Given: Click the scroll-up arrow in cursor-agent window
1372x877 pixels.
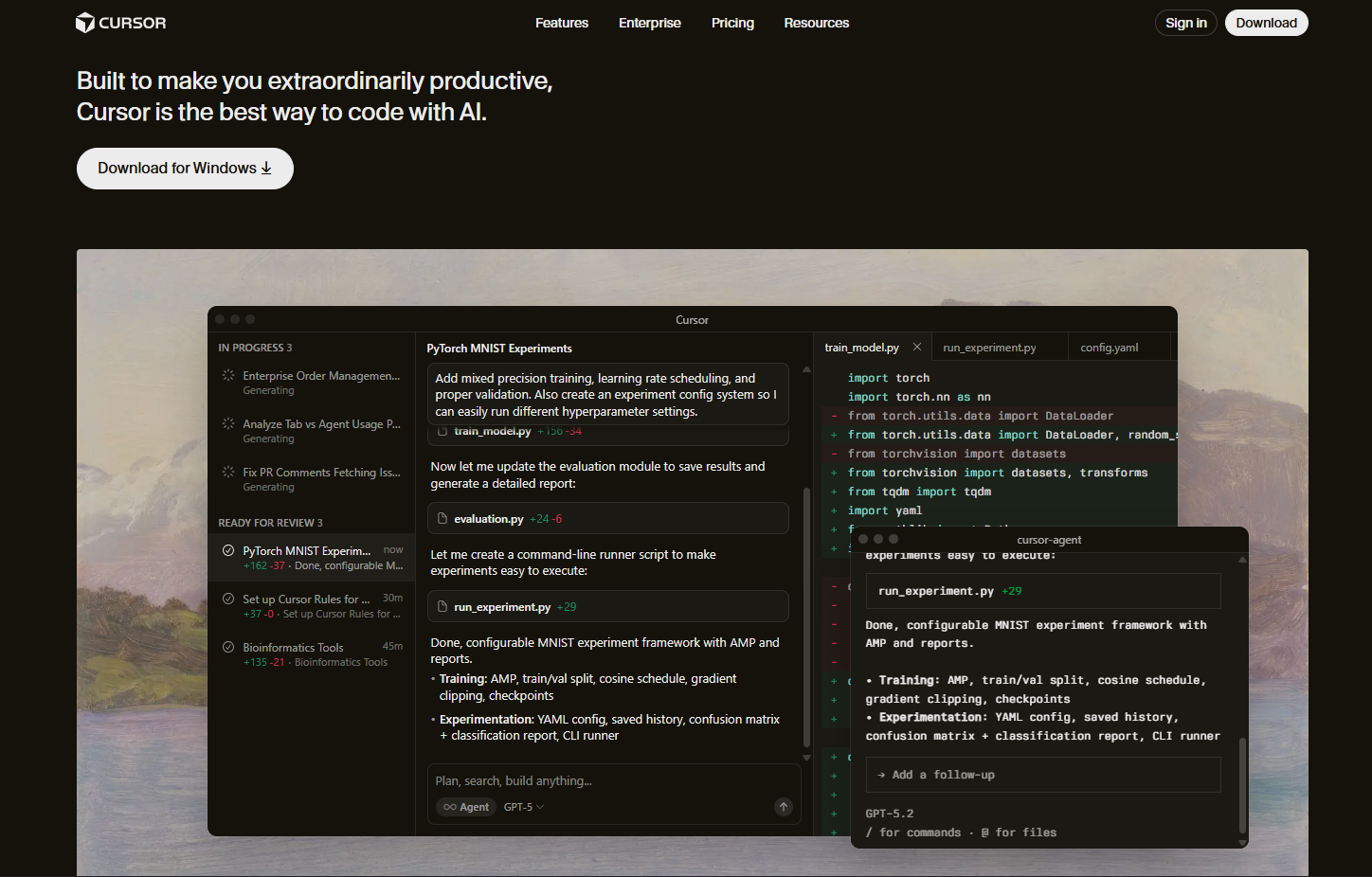Looking at the screenshot, I should point(1242,560).
